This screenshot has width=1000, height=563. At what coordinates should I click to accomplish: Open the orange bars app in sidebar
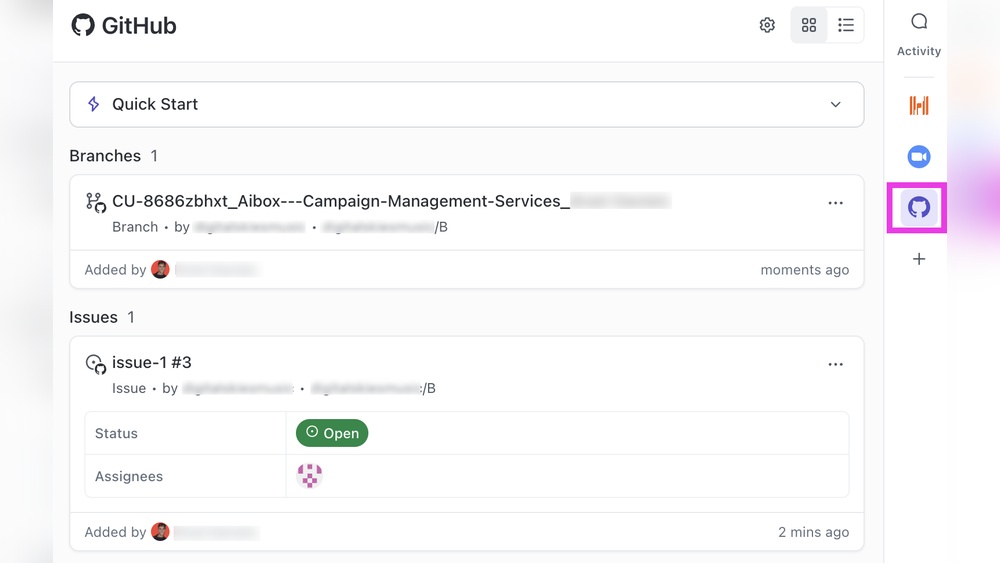coord(919,105)
